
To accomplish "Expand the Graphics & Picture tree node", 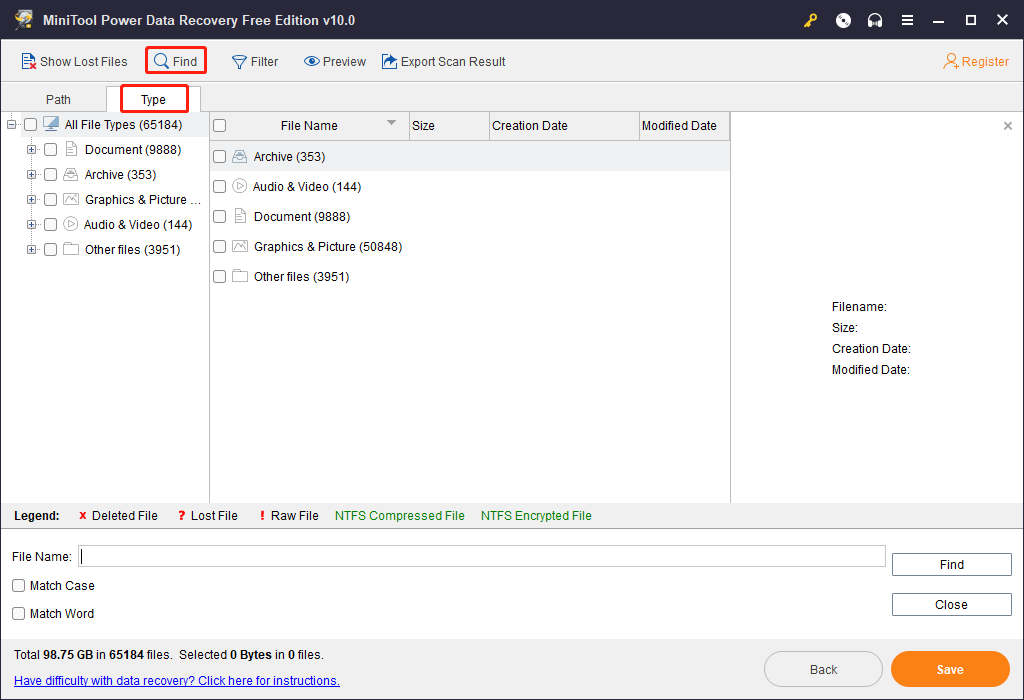I will pos(31,199).
